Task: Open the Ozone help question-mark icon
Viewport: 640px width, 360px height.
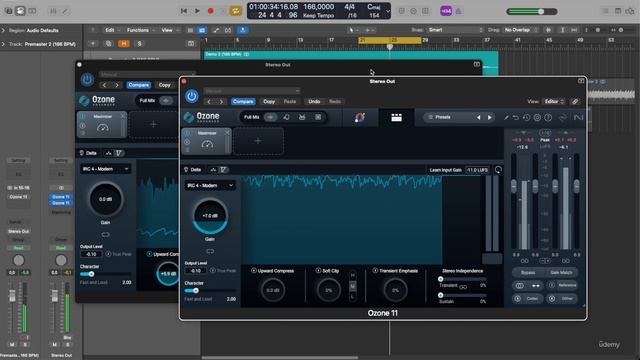Action: 548,118
